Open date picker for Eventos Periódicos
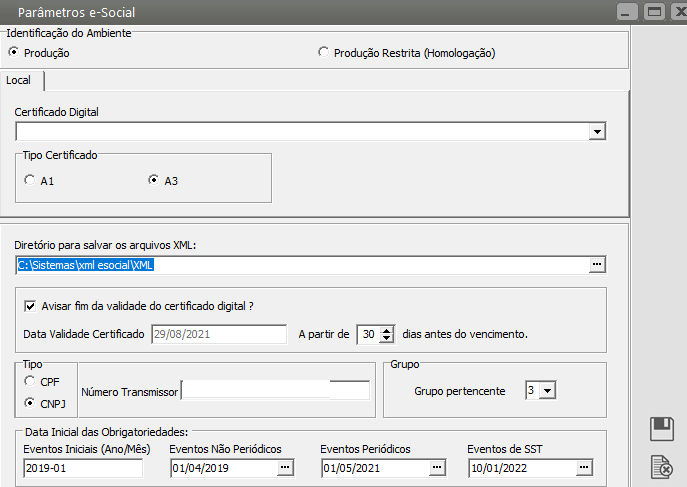 click(437, 467)
